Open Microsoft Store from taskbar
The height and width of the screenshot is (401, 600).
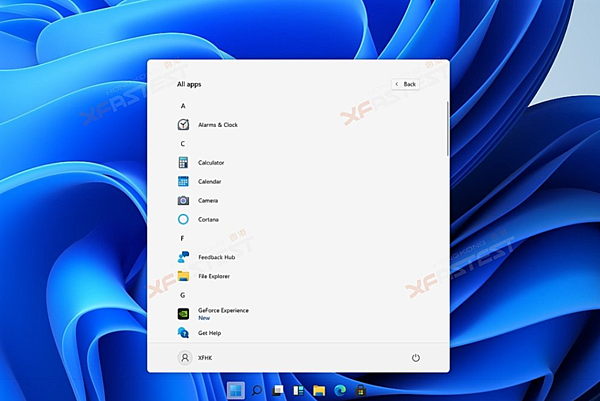(360, 390)
